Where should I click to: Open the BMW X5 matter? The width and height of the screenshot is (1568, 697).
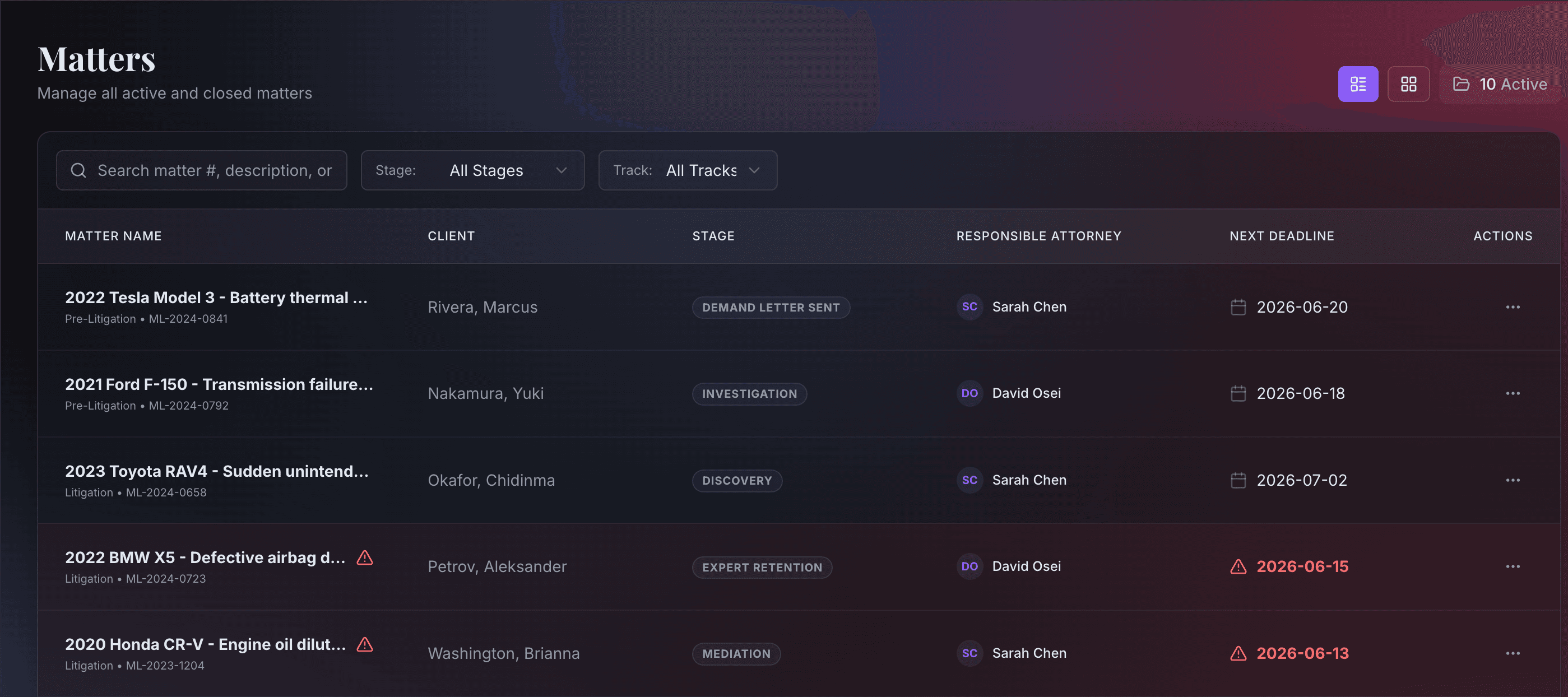click(x=205, y=557)
